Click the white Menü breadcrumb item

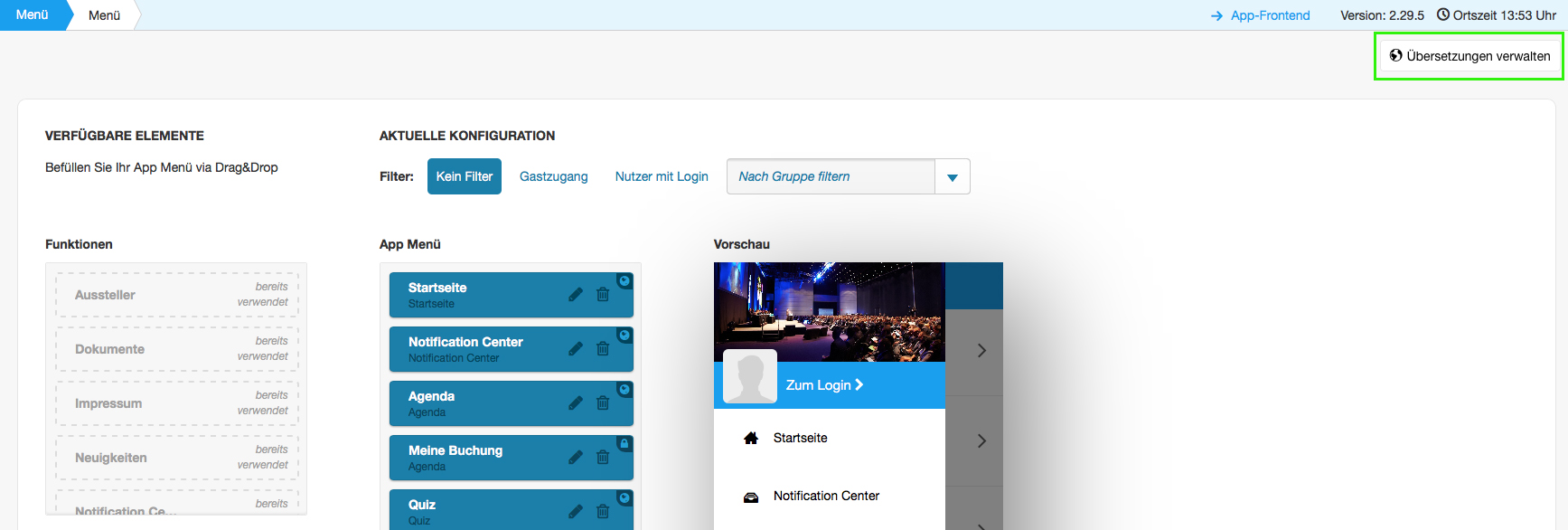click(x=105, y=15)
